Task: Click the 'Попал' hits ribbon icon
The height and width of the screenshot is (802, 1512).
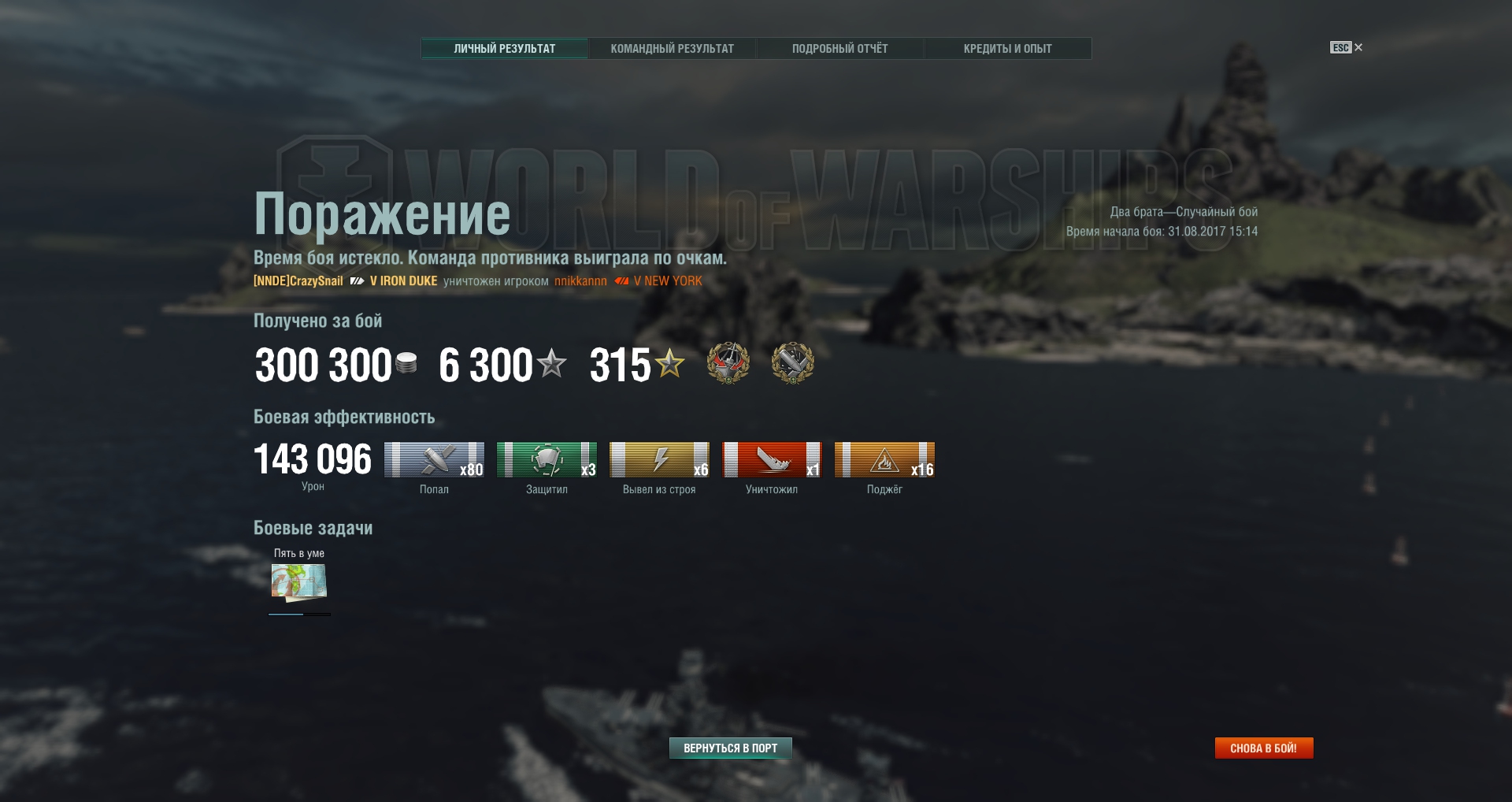Action: coord(434,459)
